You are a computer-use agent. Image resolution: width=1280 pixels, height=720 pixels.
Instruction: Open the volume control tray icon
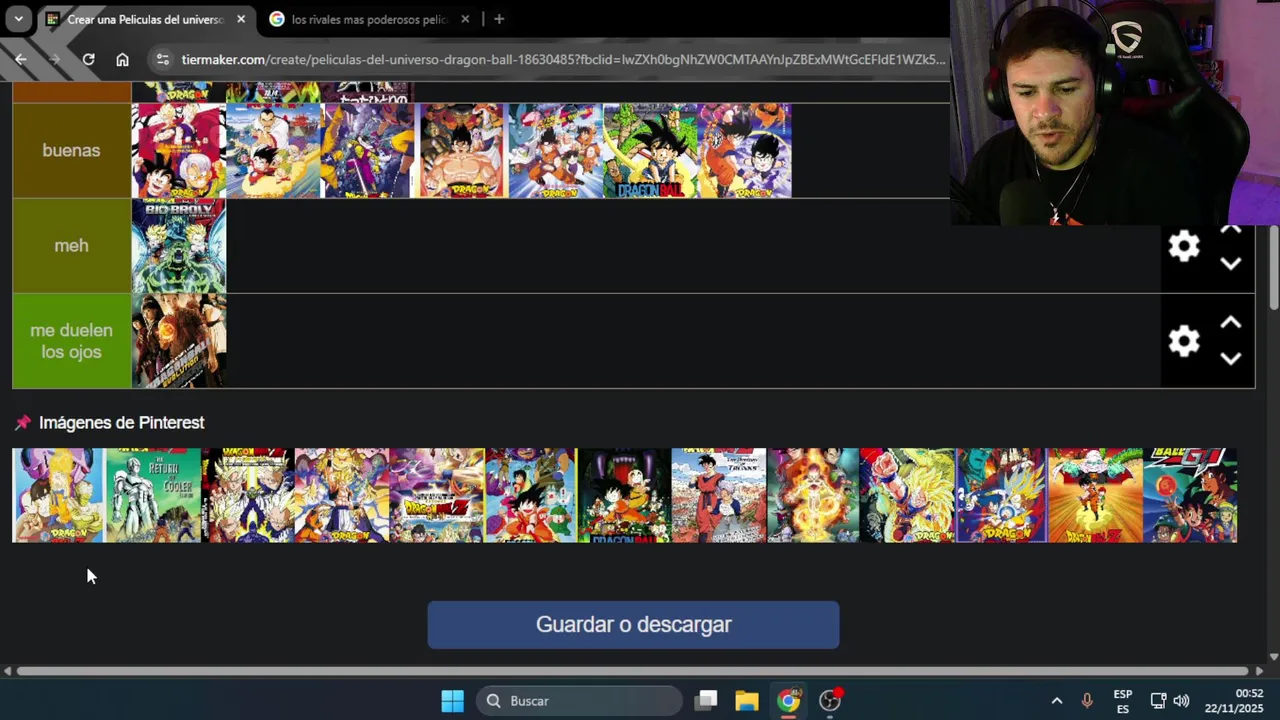pyautogui.click(x=1181, y=701)
